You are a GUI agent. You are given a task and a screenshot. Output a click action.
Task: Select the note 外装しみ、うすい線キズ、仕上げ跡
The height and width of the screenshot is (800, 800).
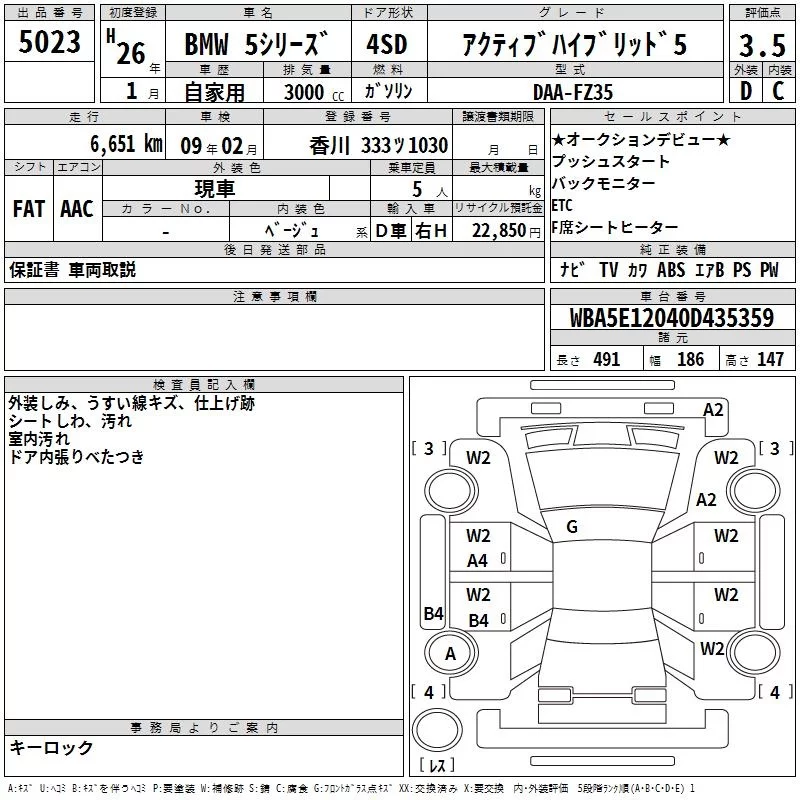click(132, 403)
